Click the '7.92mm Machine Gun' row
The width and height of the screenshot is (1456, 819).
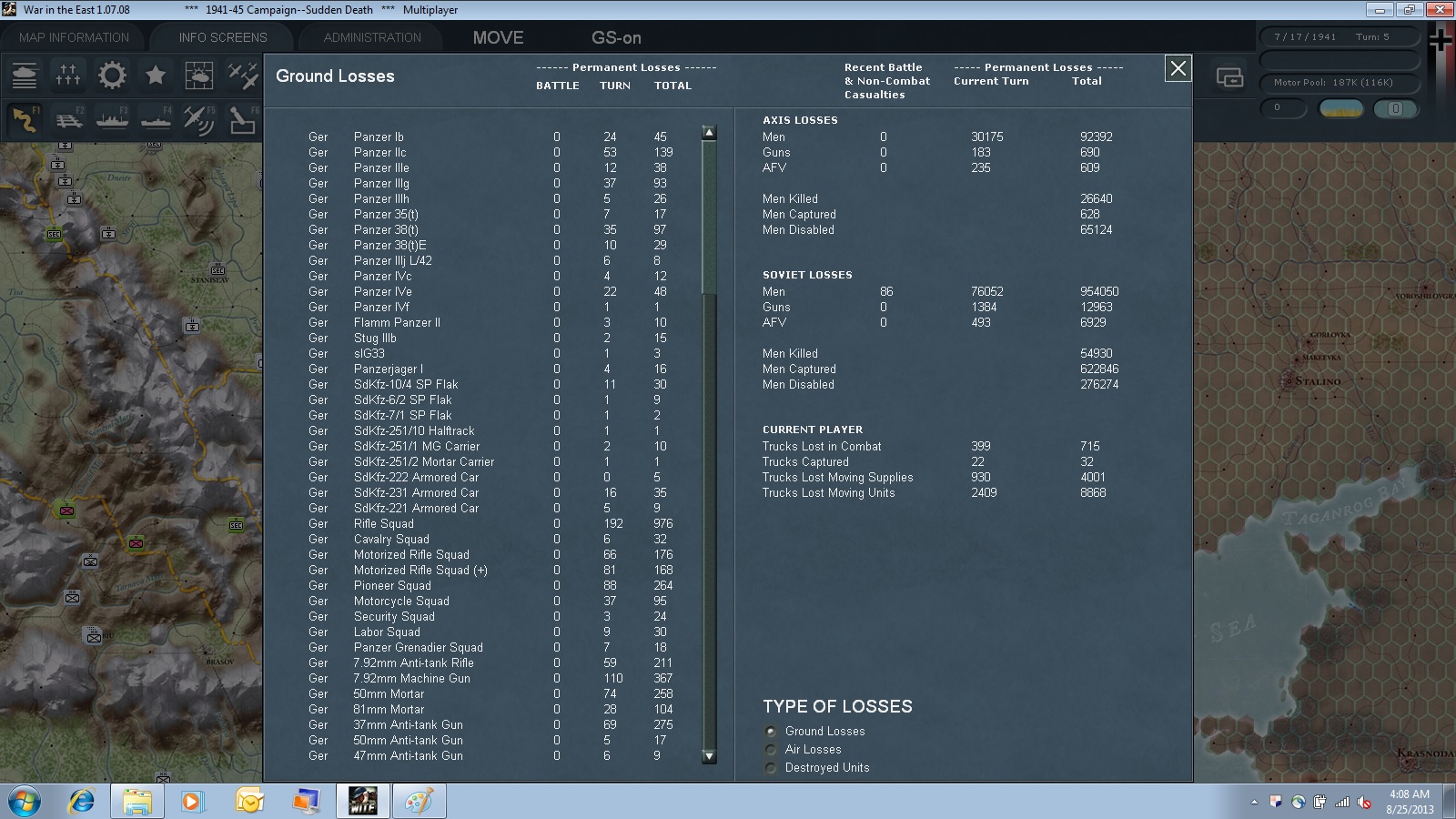[491, 678]
